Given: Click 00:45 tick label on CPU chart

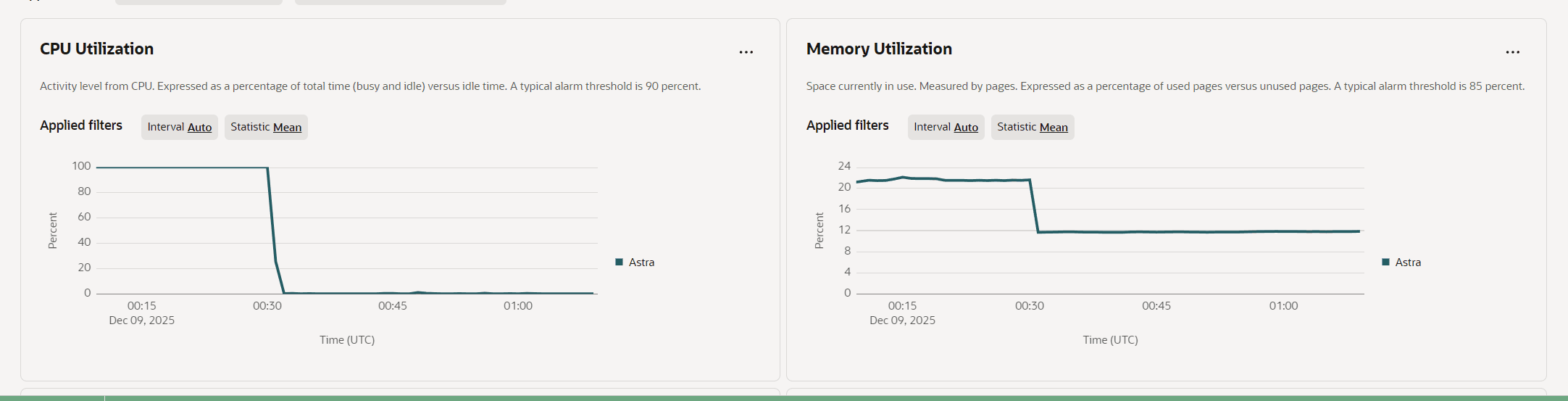Looking at the screenshot, I should coord(392,306).
